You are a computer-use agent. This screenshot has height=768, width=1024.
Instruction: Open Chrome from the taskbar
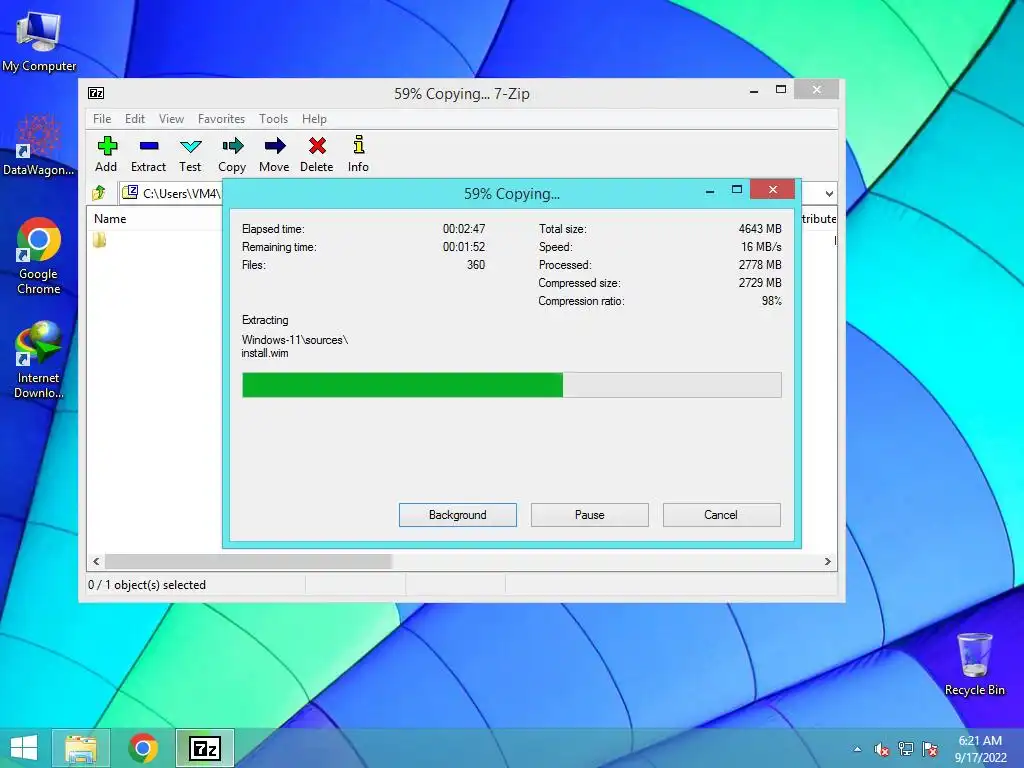click(x=143, y=748)
